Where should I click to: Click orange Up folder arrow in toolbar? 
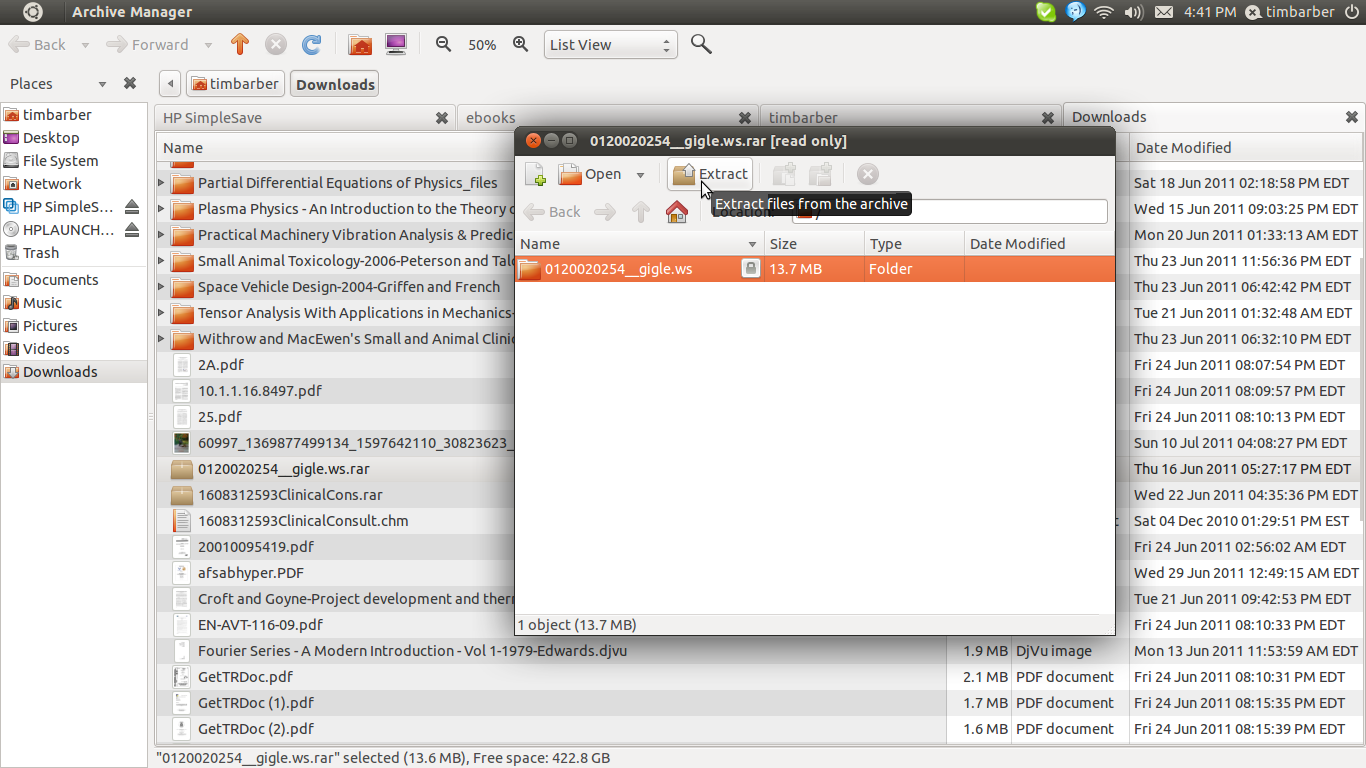(x=240, y=45)
